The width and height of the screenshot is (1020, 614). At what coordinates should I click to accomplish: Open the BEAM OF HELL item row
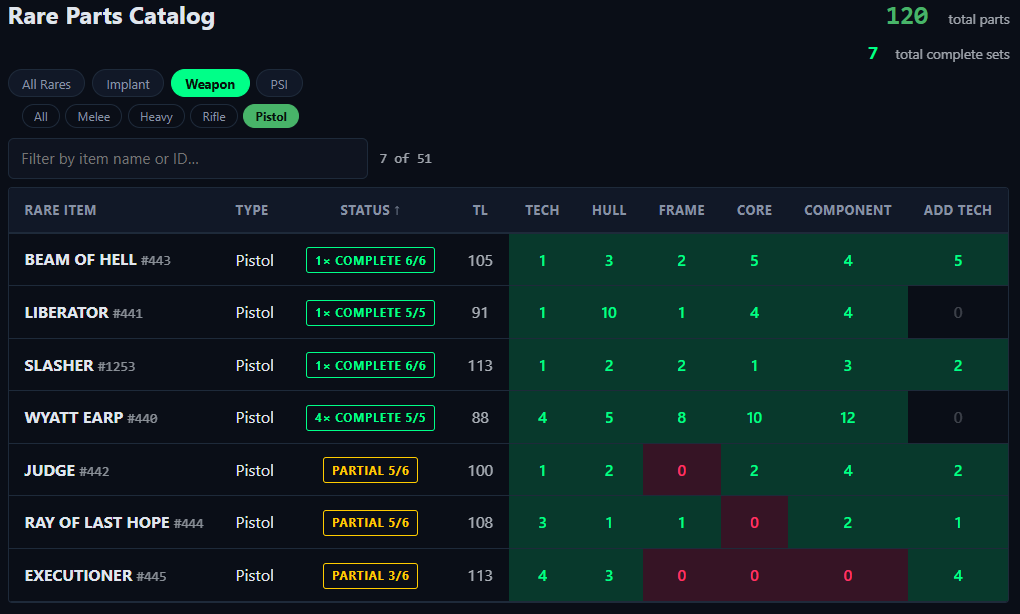[x=509, y=260]
